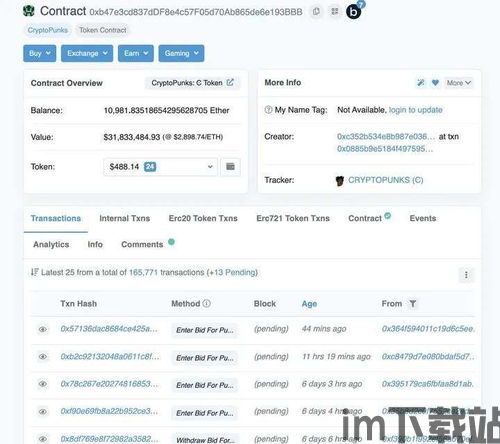The width and height of the screenshot is (500, 444).
Task: Show the contract address QR code
Action: click(335, 12)
